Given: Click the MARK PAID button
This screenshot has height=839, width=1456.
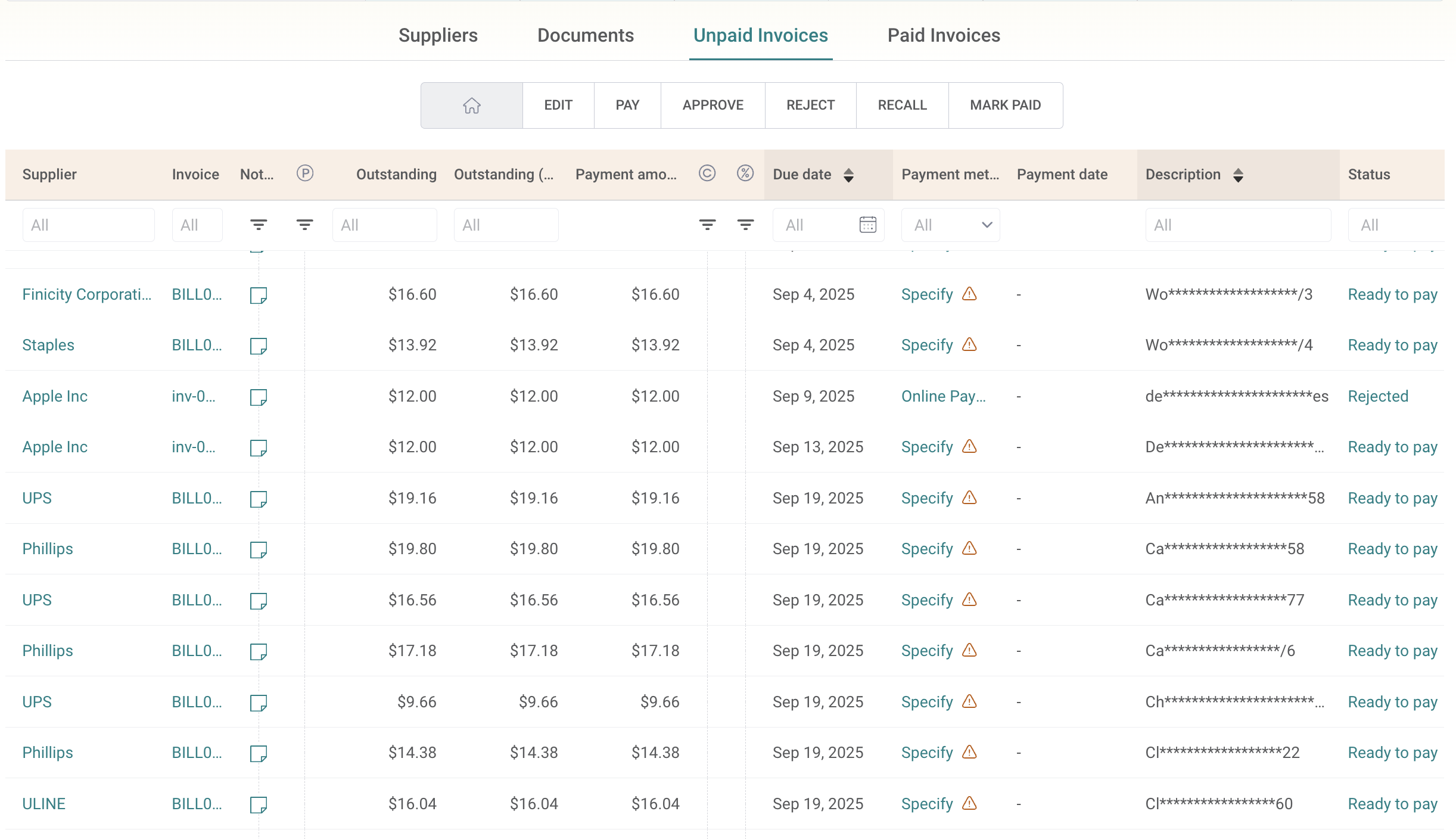Looking at the screenshot, I should (x=1006, y=105).
